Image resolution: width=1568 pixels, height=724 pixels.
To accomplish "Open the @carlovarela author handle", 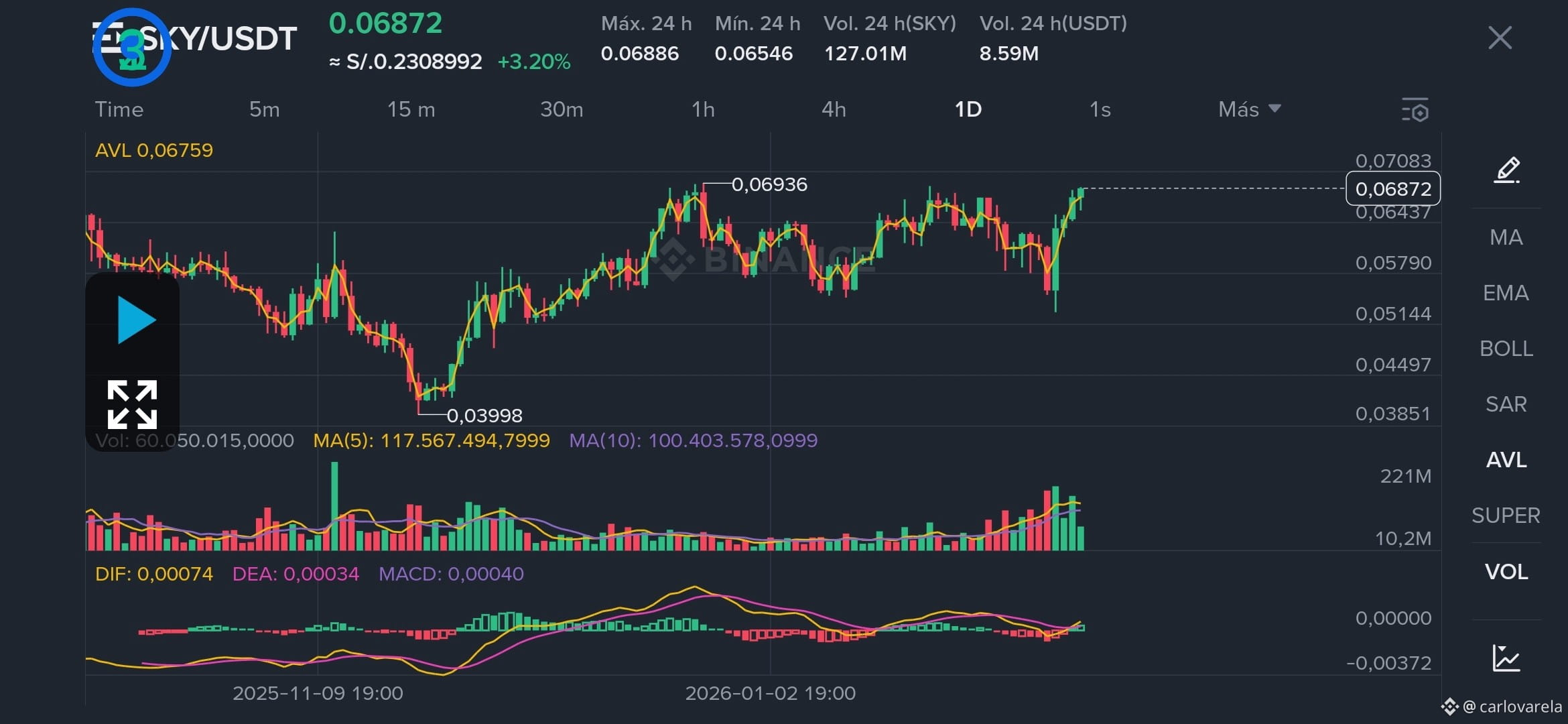I will point(1512,707).
